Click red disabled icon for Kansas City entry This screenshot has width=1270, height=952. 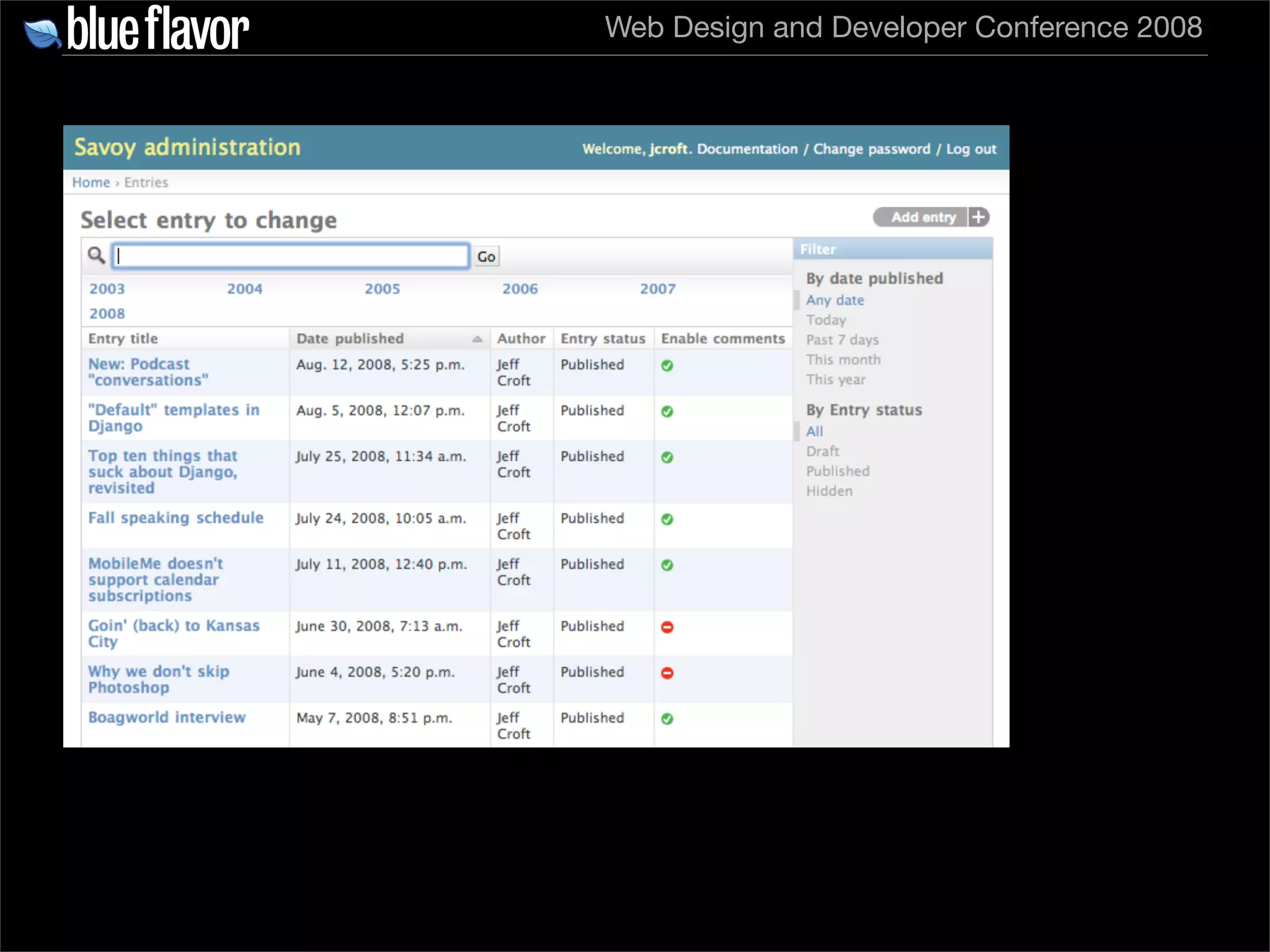pyautogui.click(x=667, y=627)
